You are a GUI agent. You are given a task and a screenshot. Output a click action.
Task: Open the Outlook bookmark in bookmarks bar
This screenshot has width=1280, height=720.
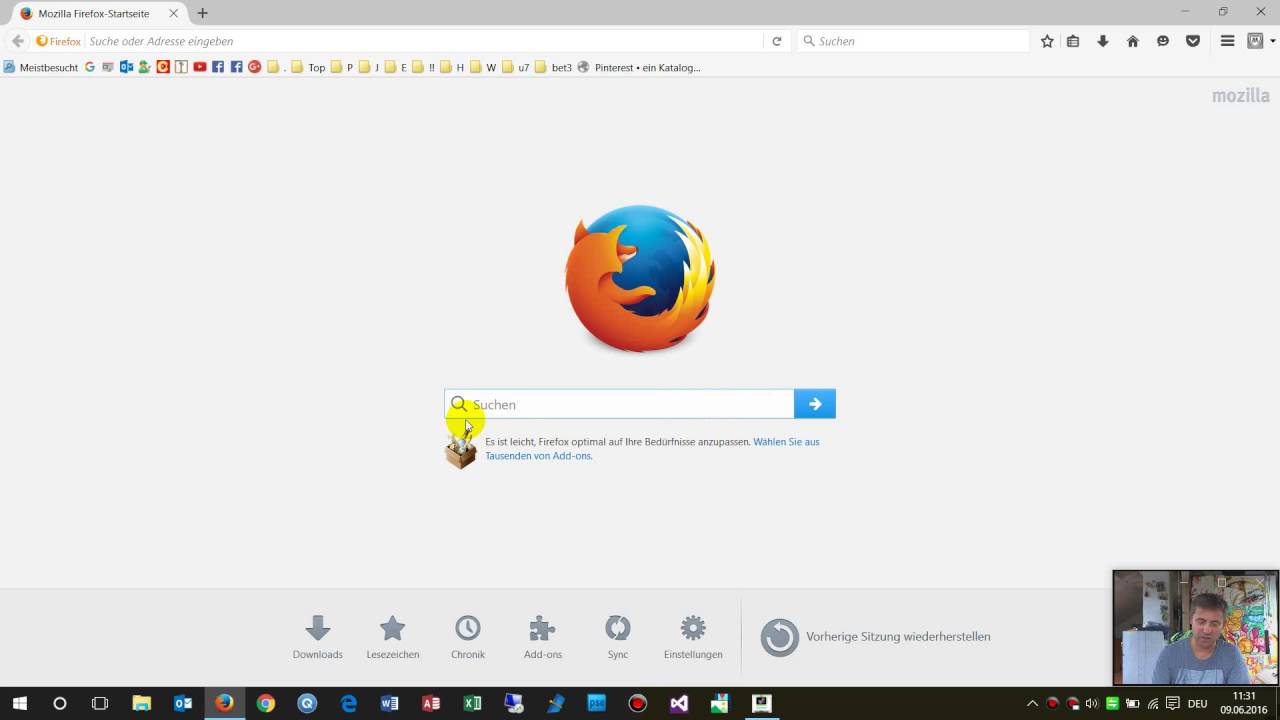[x=126, y=67]
